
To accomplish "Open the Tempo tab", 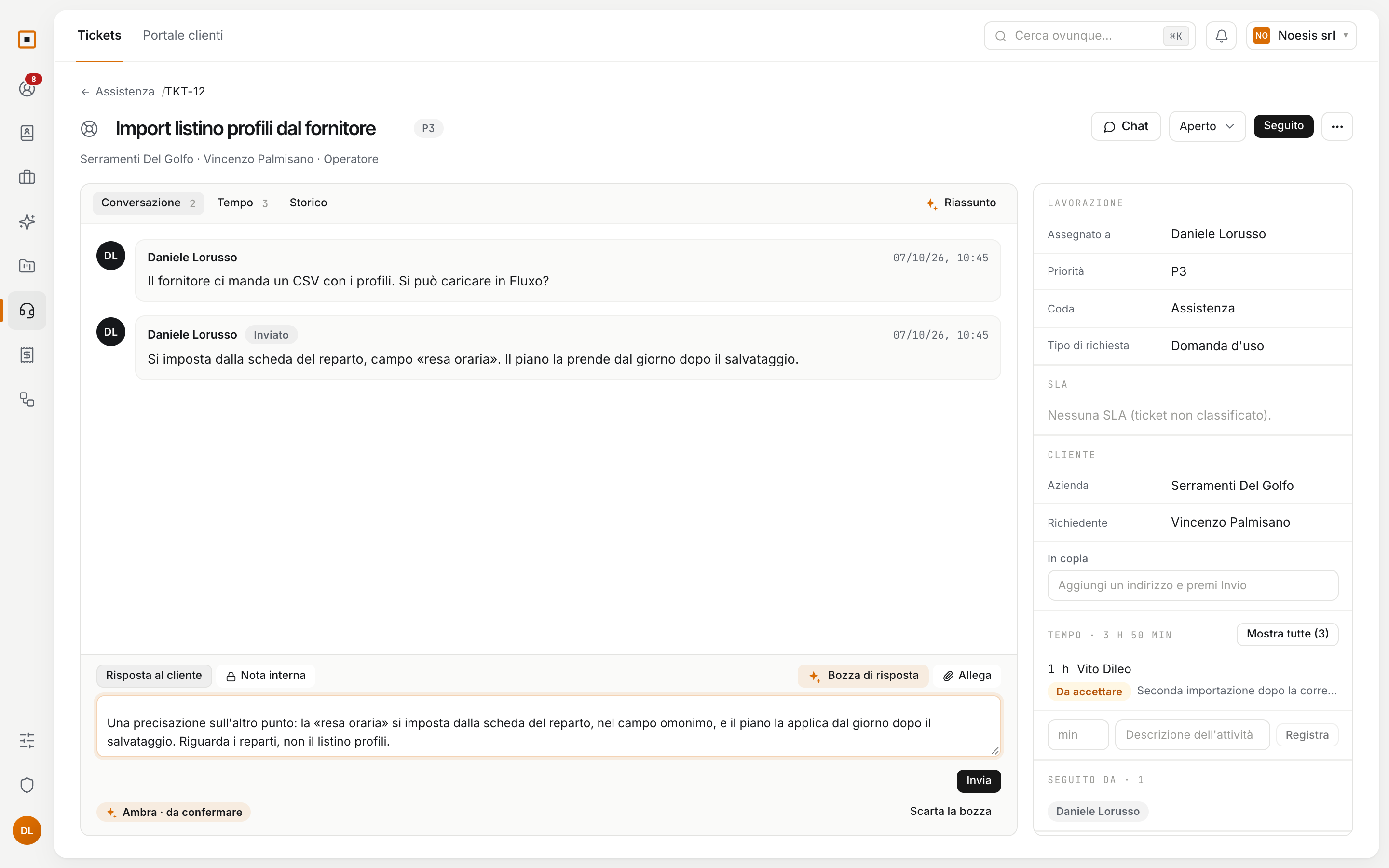I will 242,203.
